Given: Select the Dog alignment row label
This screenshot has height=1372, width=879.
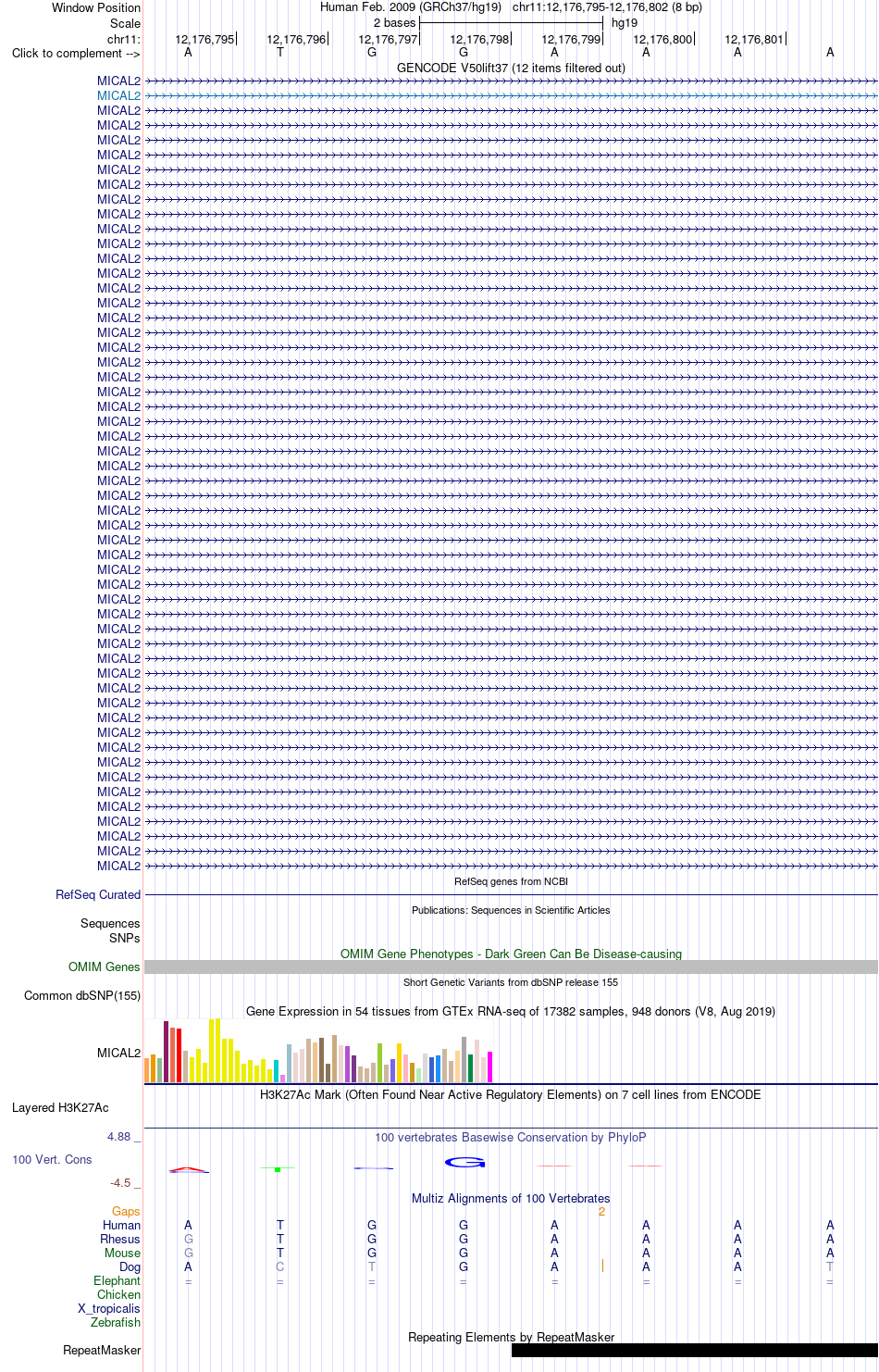Looking at the screenshot, I should point(130,1266).
